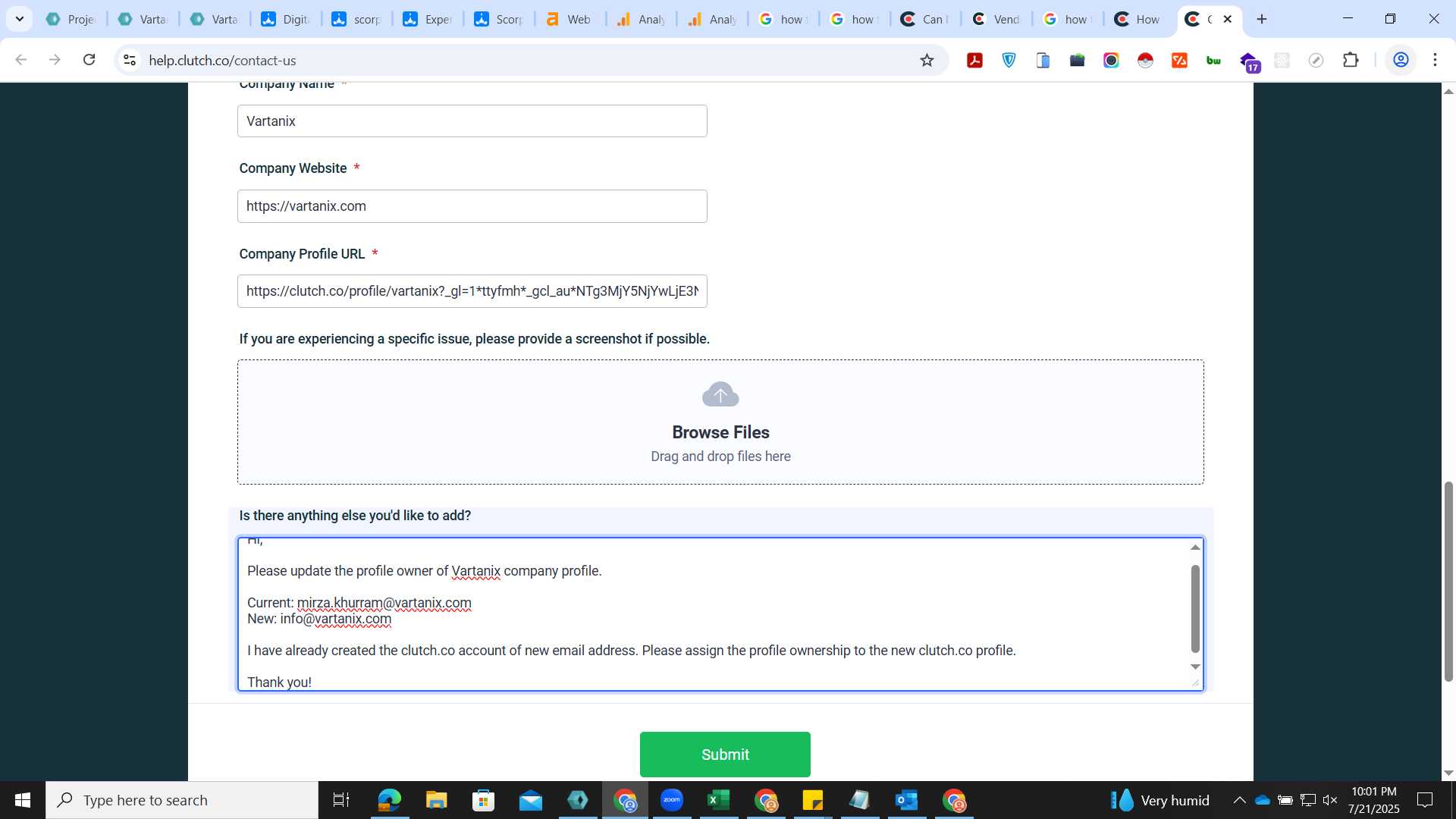Click the page scrollbar up arrow
1456x819 pixels.
click(1448, 91)
